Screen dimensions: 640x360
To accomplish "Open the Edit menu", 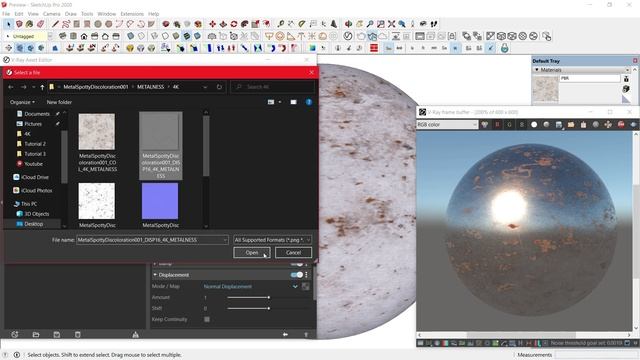I will click(x=19, y=14).
